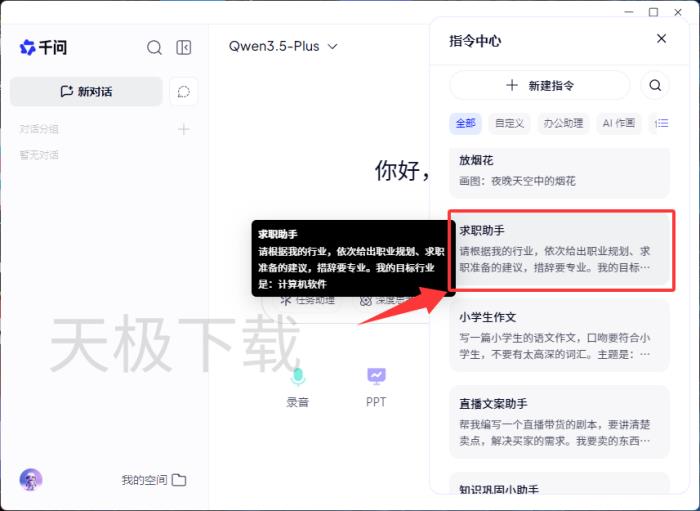Open the PPT presentation icon
The height and width of the screenshot is (511, 700).
pyautogui.click(x=376, y=376)
